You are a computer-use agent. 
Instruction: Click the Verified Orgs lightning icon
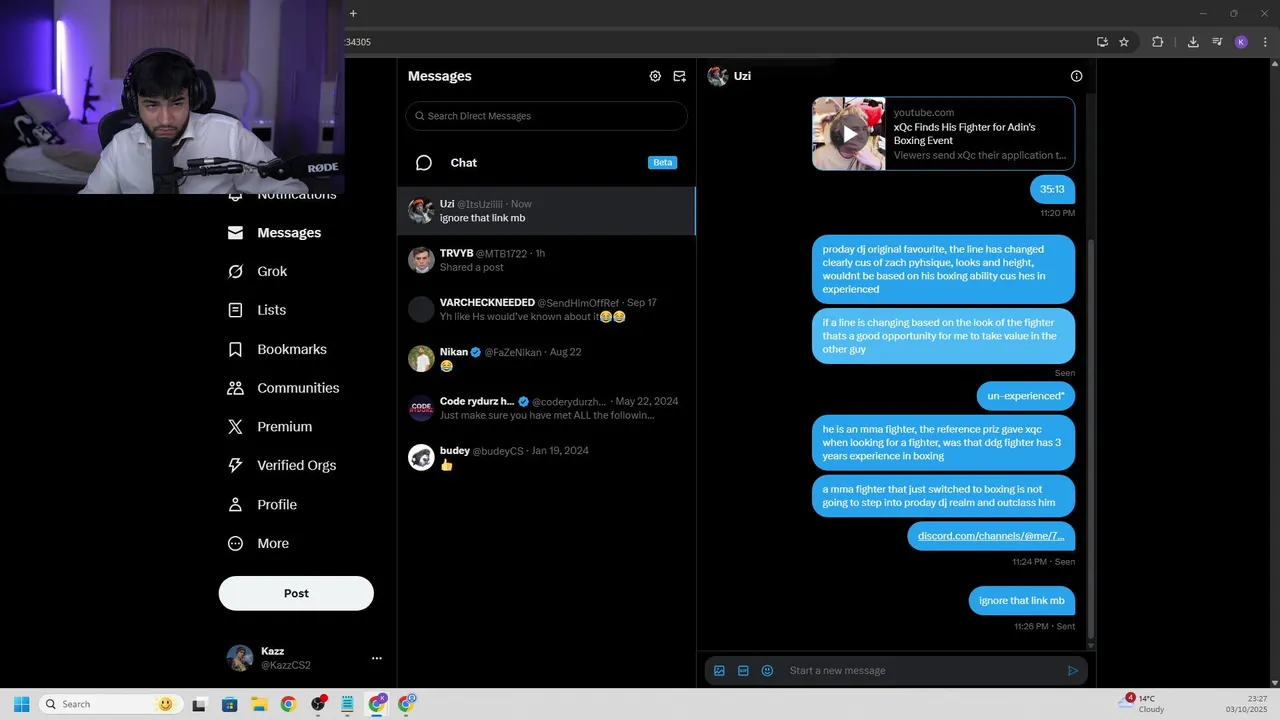(x=235, y=465)
